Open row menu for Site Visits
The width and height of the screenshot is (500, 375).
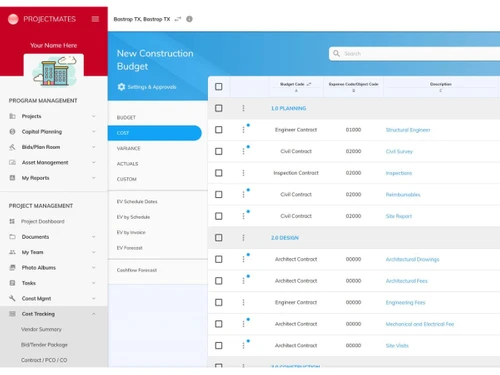[x=243, y=345]
